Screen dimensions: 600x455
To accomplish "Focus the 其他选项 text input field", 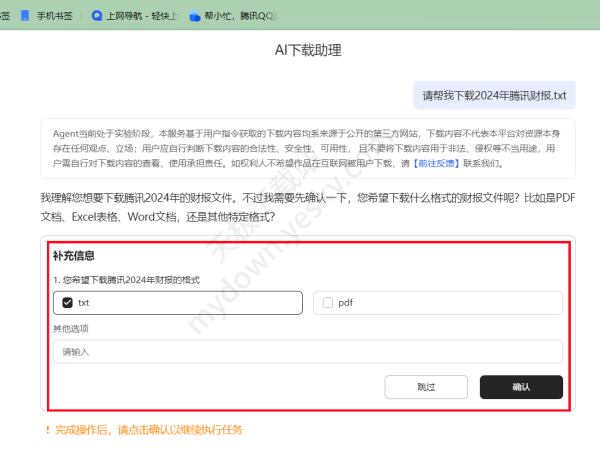I will coord(307,352).
